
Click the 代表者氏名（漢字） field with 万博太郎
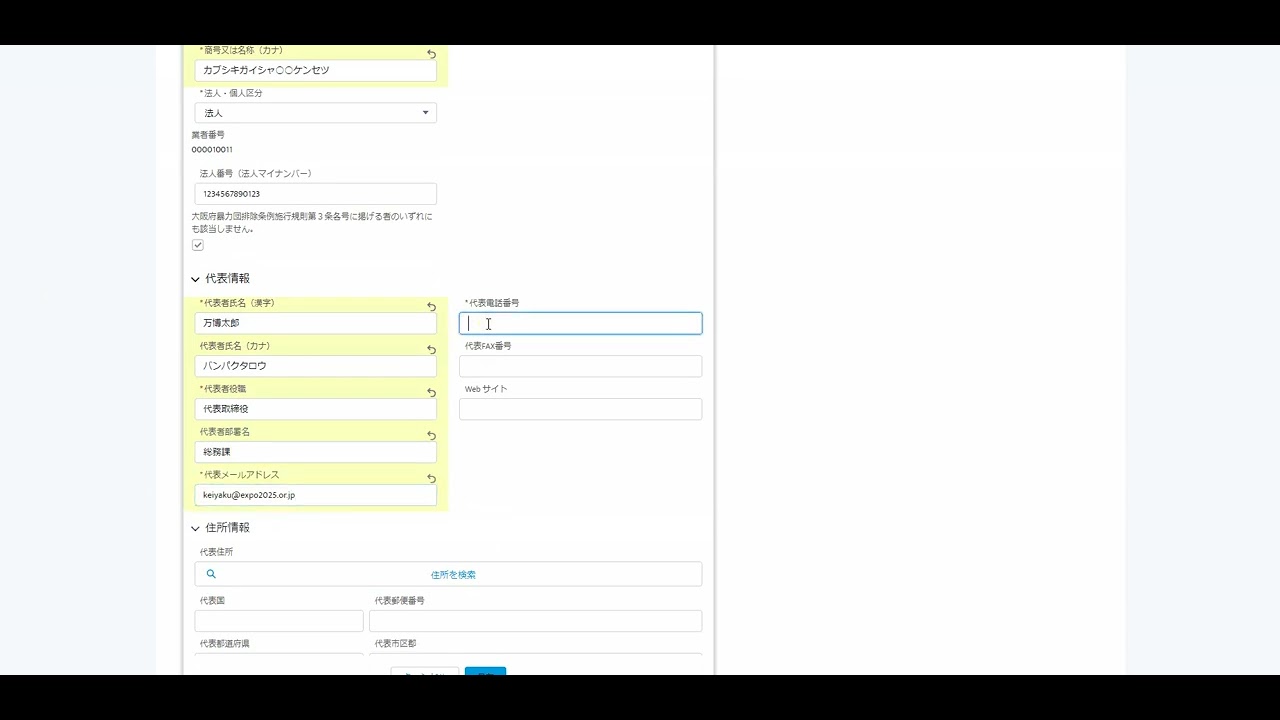point(316,323)
